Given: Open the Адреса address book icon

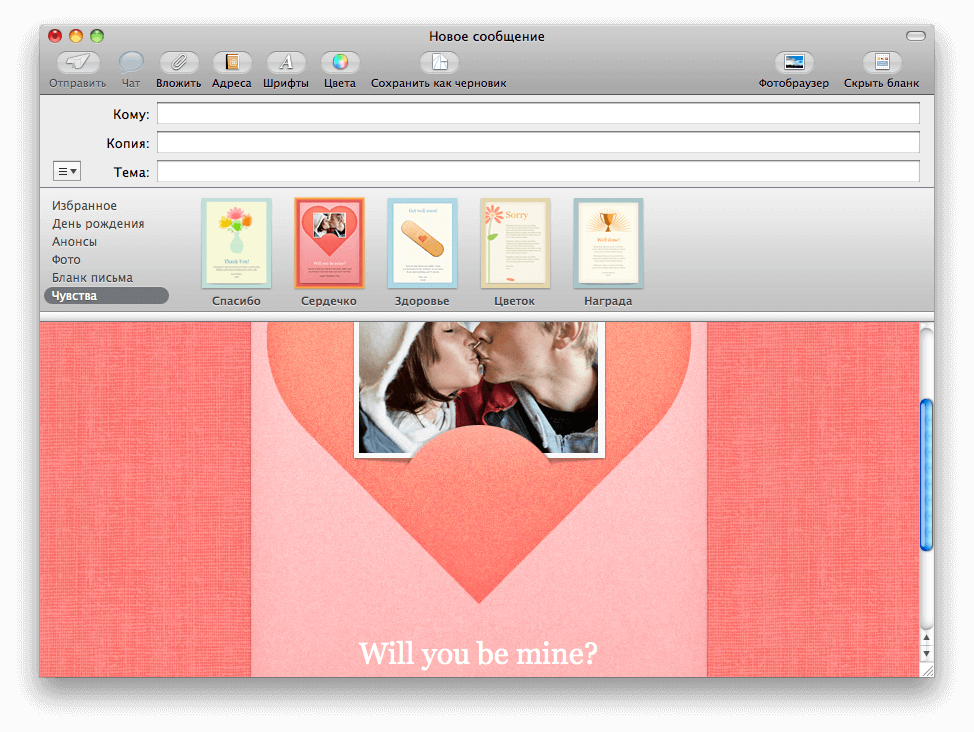Looking at the screenshot, I should pos(232,63).
